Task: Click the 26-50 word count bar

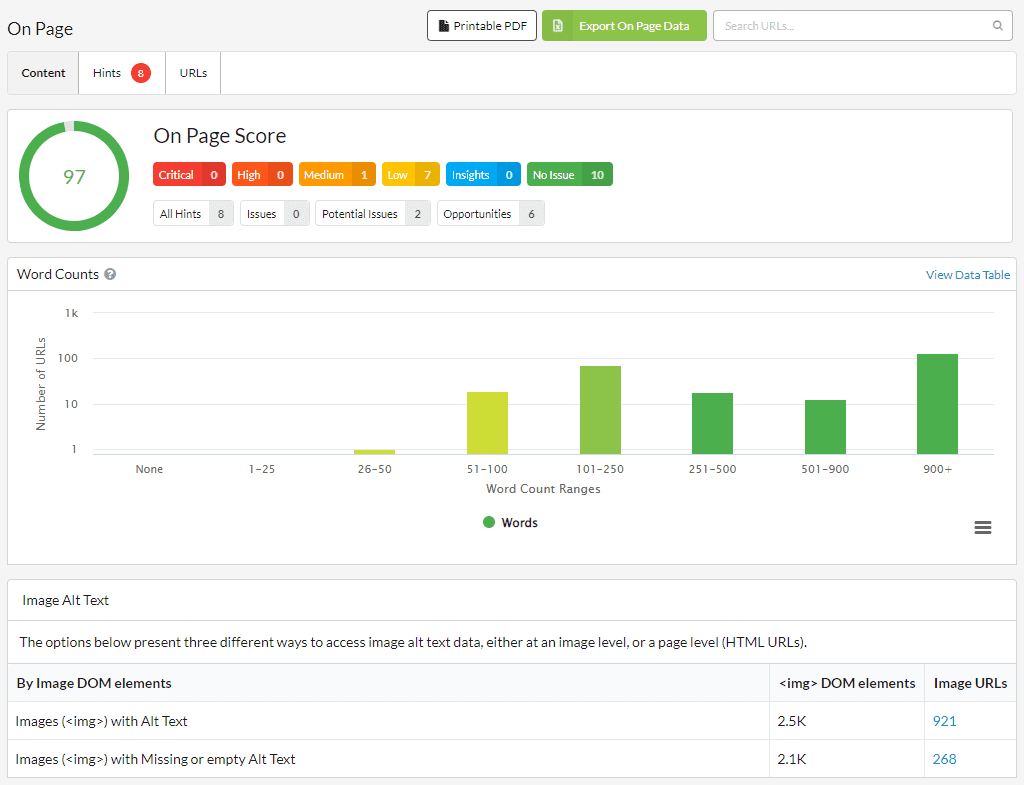Action: click(375, 452)
